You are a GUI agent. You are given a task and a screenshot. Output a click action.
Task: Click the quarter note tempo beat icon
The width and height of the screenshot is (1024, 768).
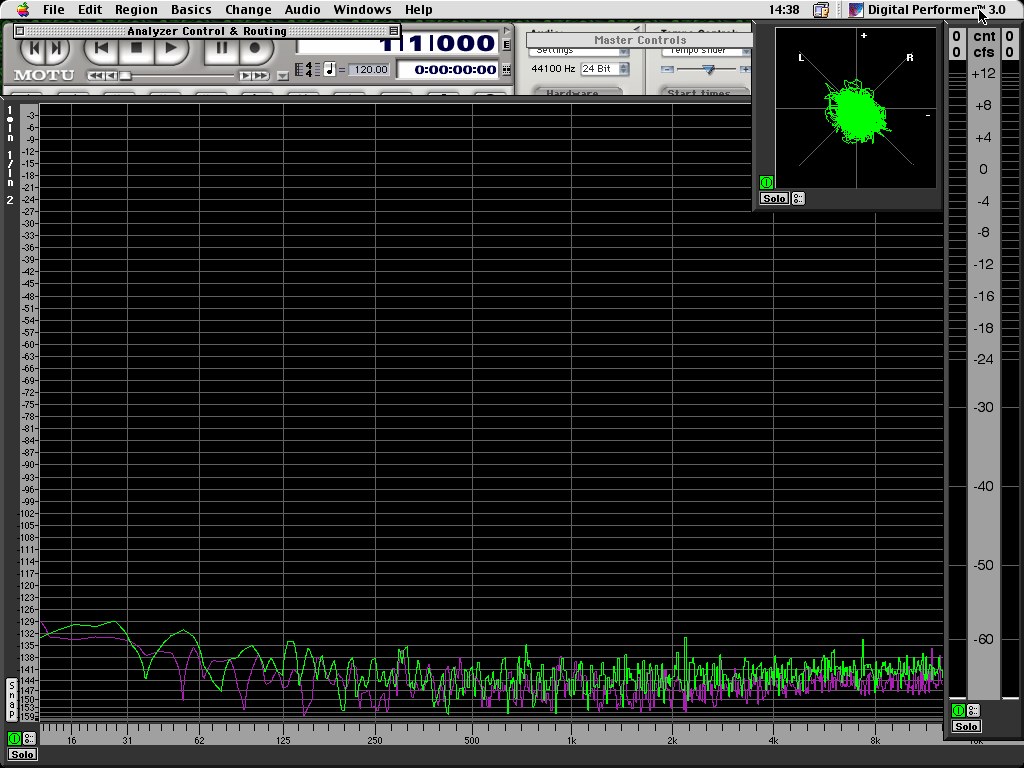[329, 69]
